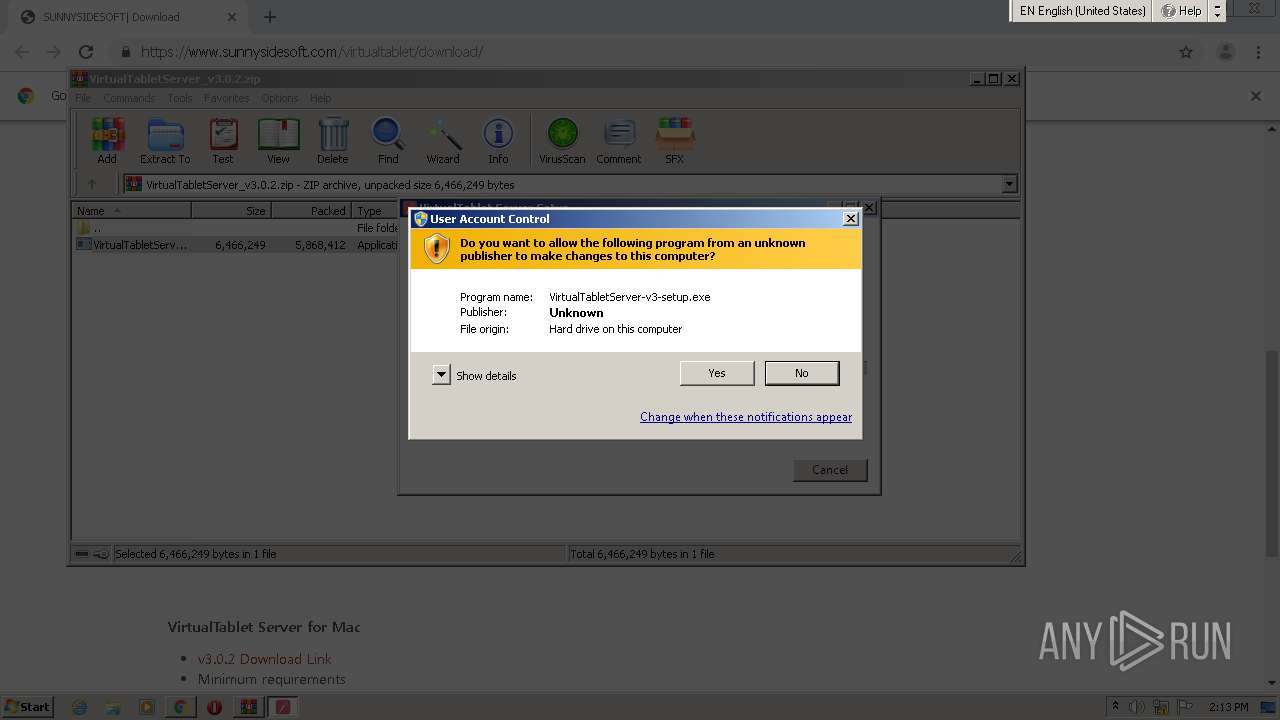Select the parent folder '..' row
The height and width of the screenshot is (720, 1280).
[x=237, y=228]
